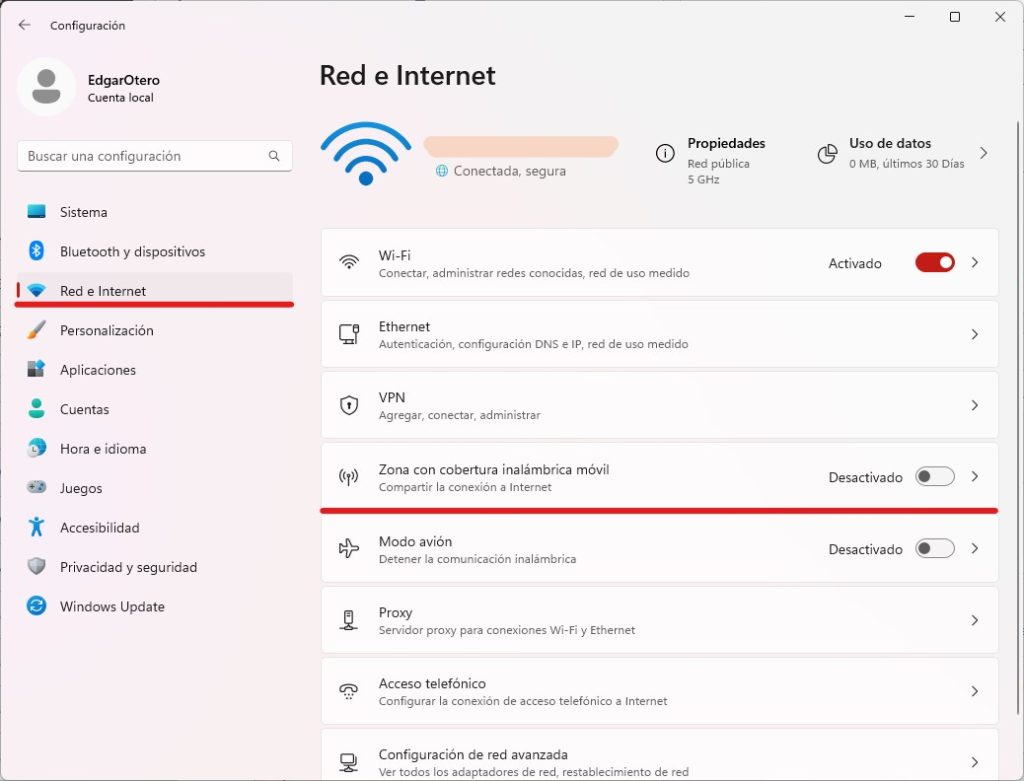1024x781 pixels.
Task: Click the Hora e idioma globe icon
Action: pyautogui.click(x=37, y=448)
